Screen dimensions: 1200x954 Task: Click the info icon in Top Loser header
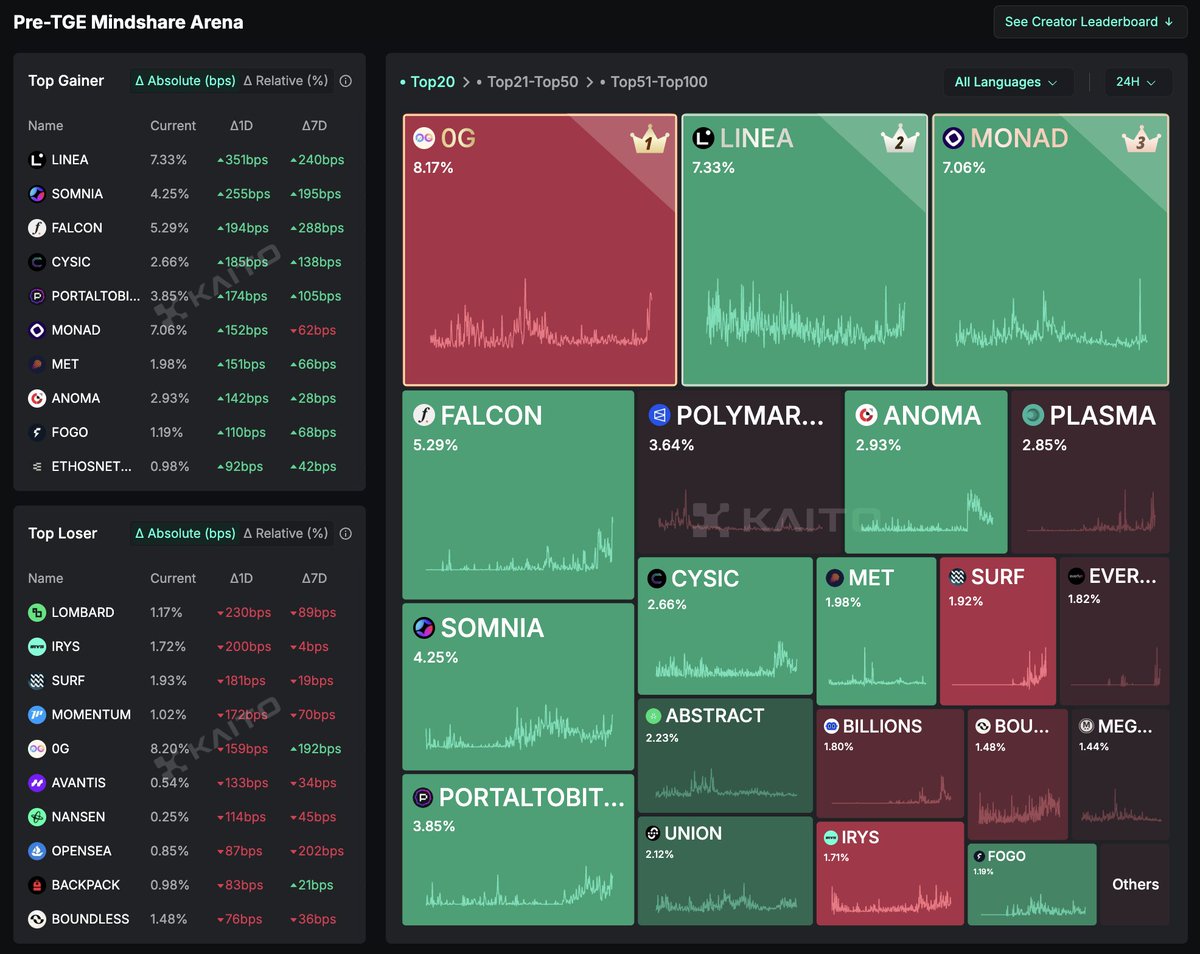[346, 534]
